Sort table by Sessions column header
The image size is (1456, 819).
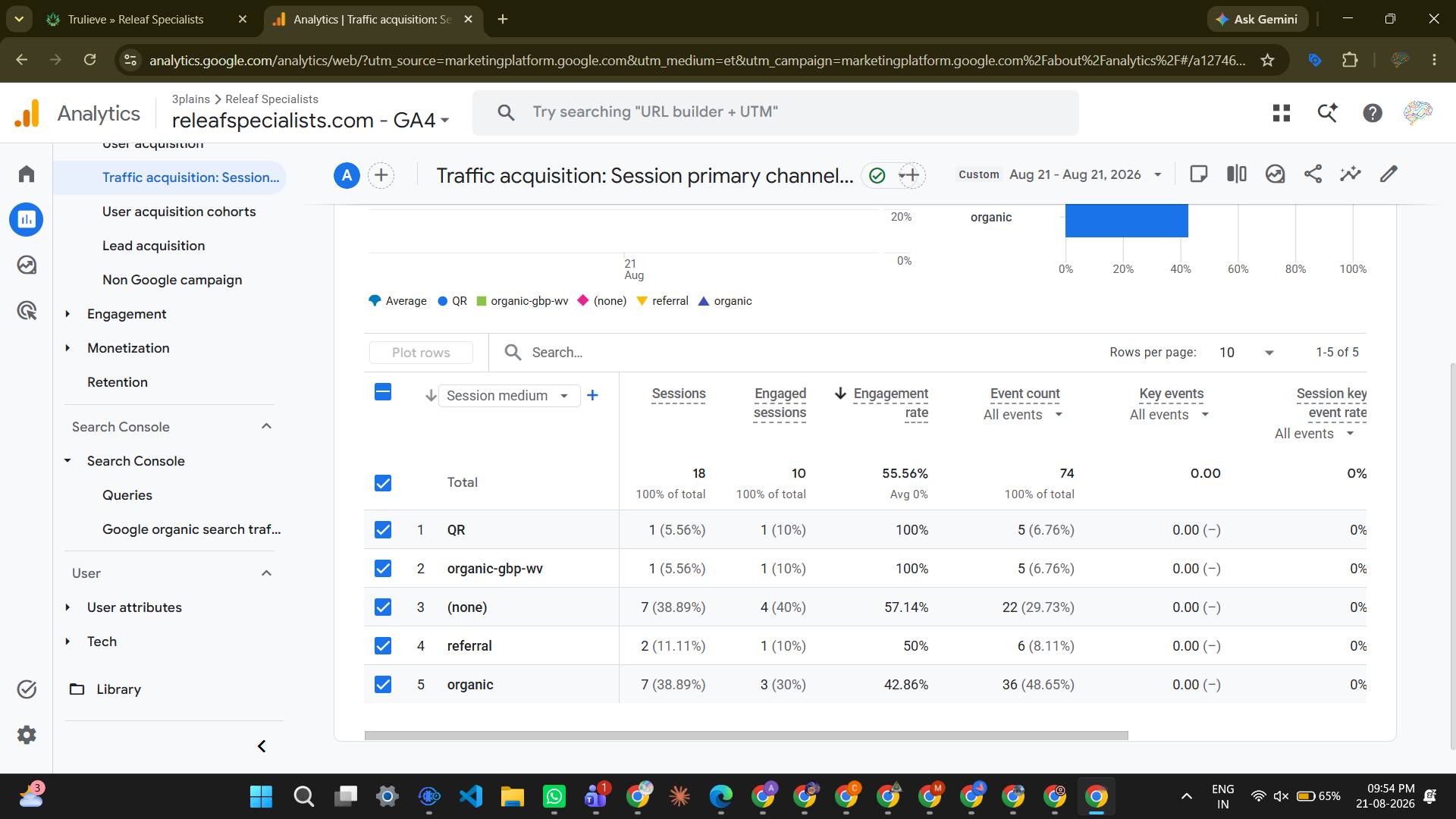click(679, 394)
